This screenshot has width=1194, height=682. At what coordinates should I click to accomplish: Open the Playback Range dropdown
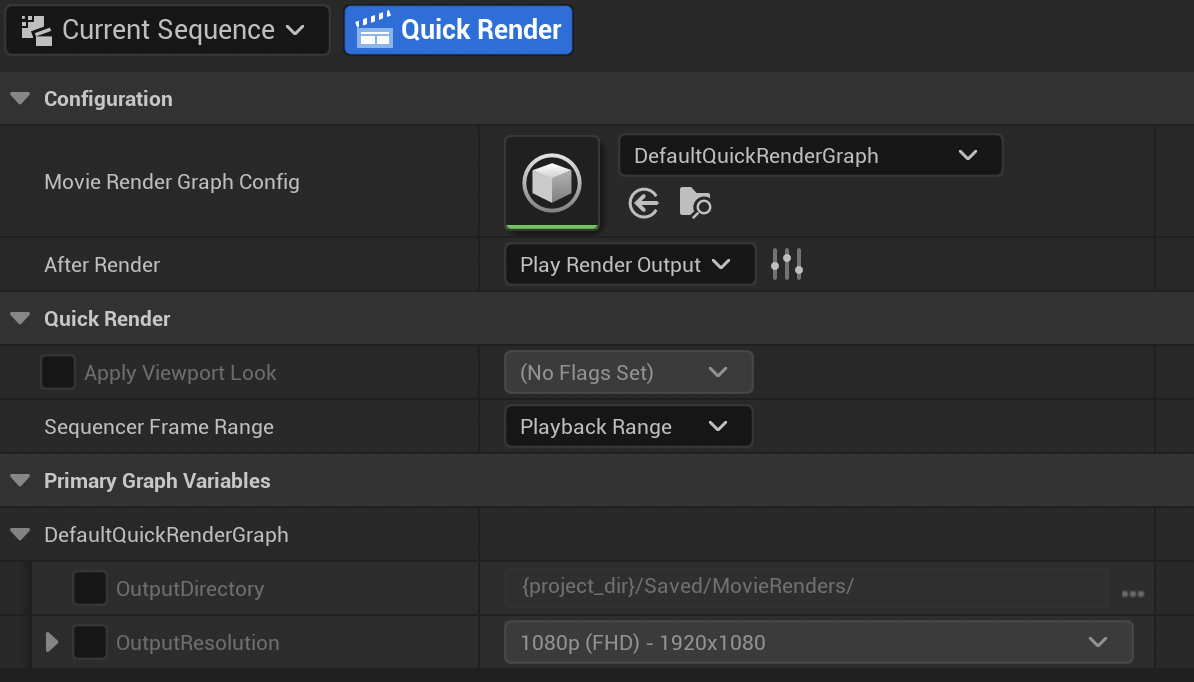[629, 426]
